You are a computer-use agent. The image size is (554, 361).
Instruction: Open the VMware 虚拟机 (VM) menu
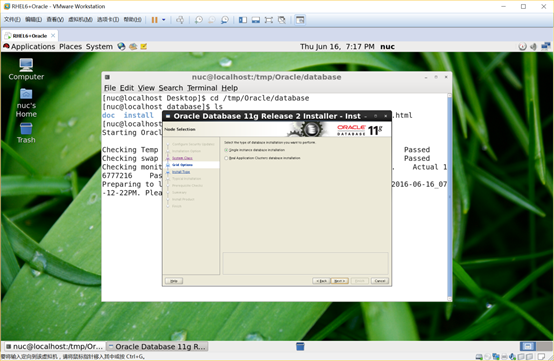point(80,19)
